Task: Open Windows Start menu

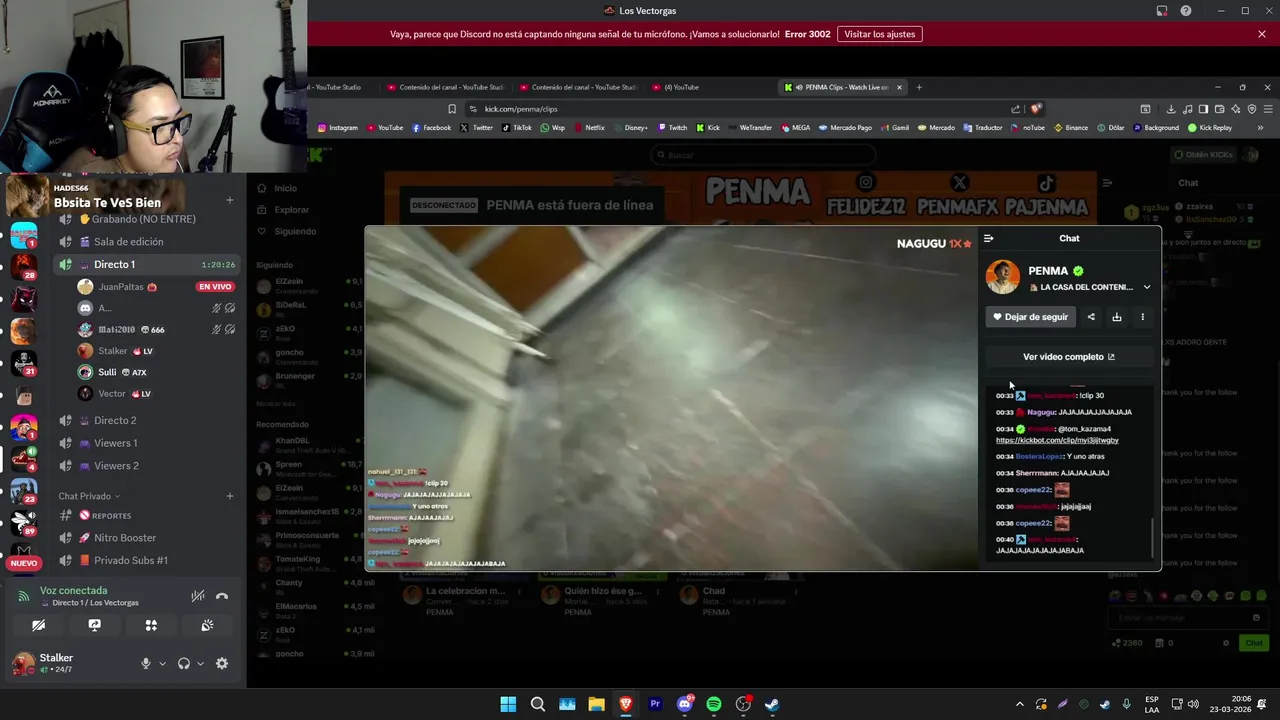Action: [x=508, y=704]
